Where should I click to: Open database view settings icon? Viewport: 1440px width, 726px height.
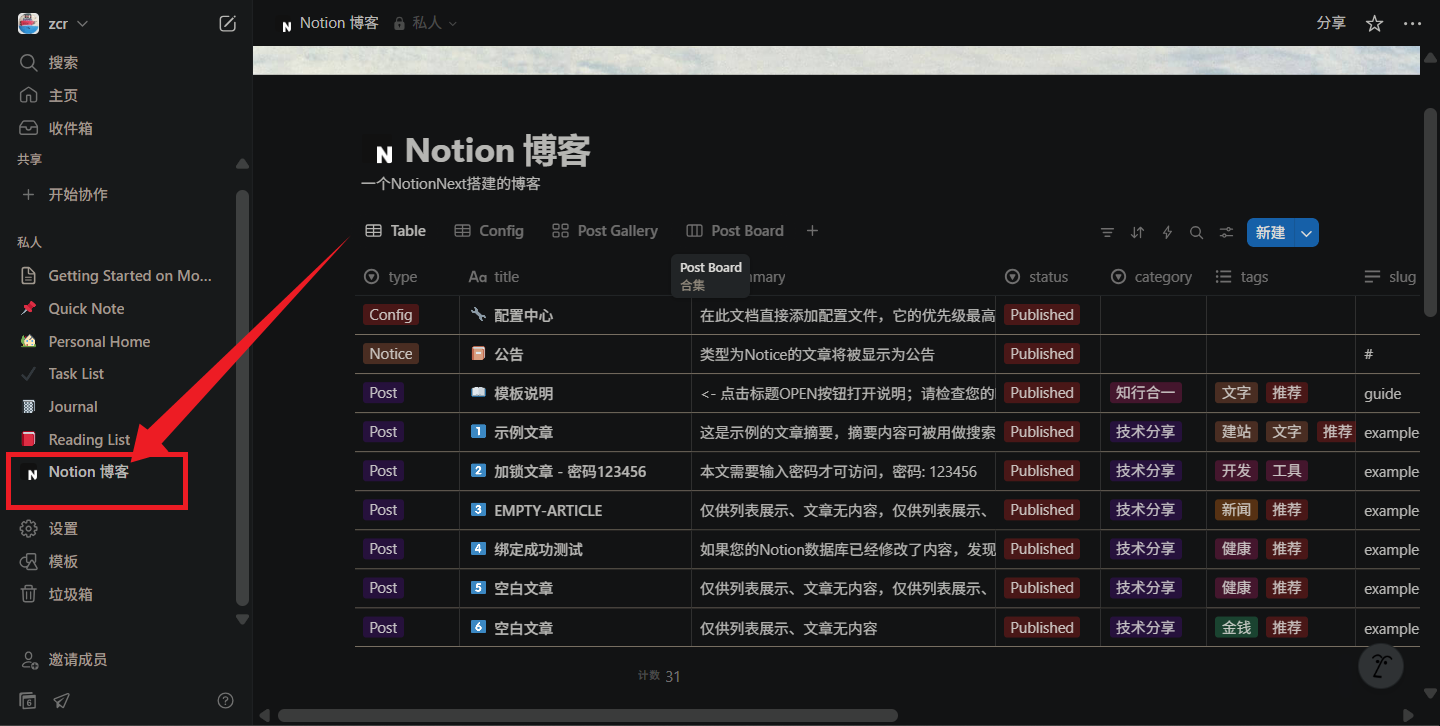[1226, 233]
